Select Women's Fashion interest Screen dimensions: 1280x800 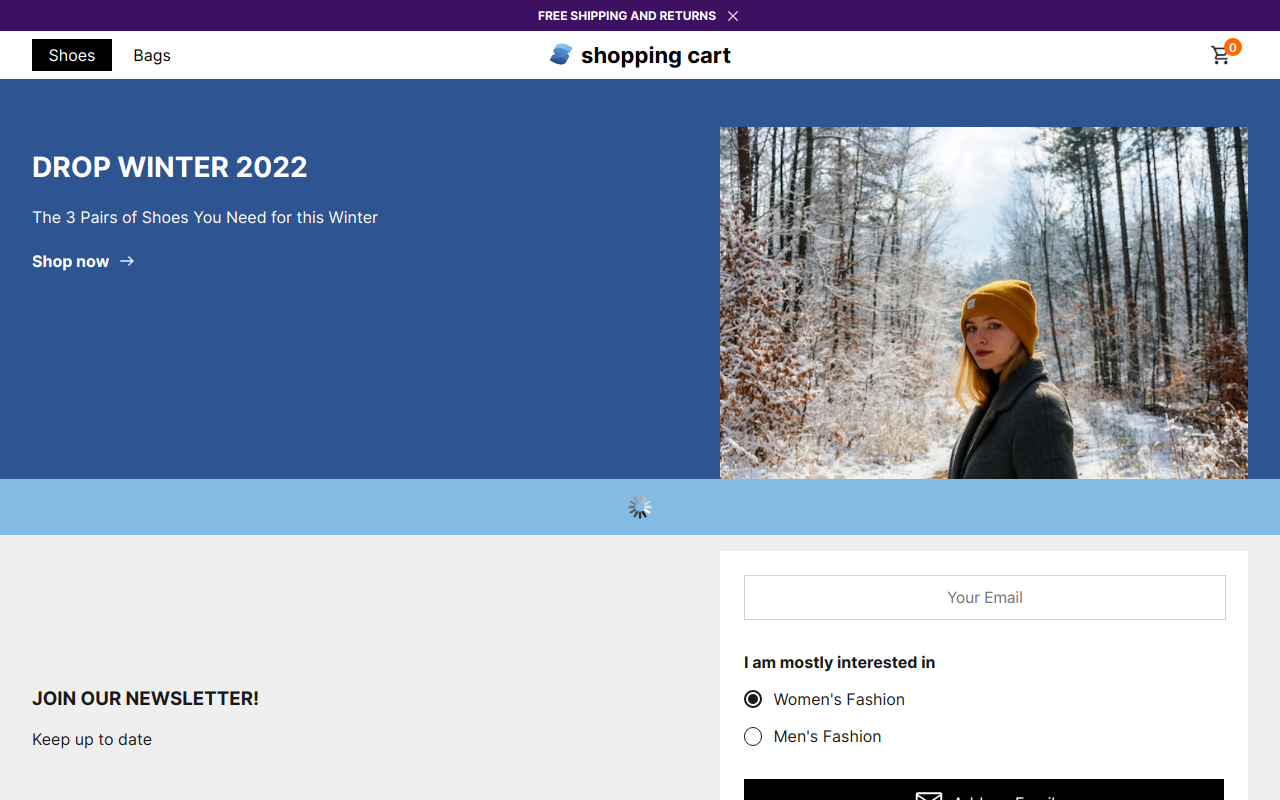[x=753, y=699]
